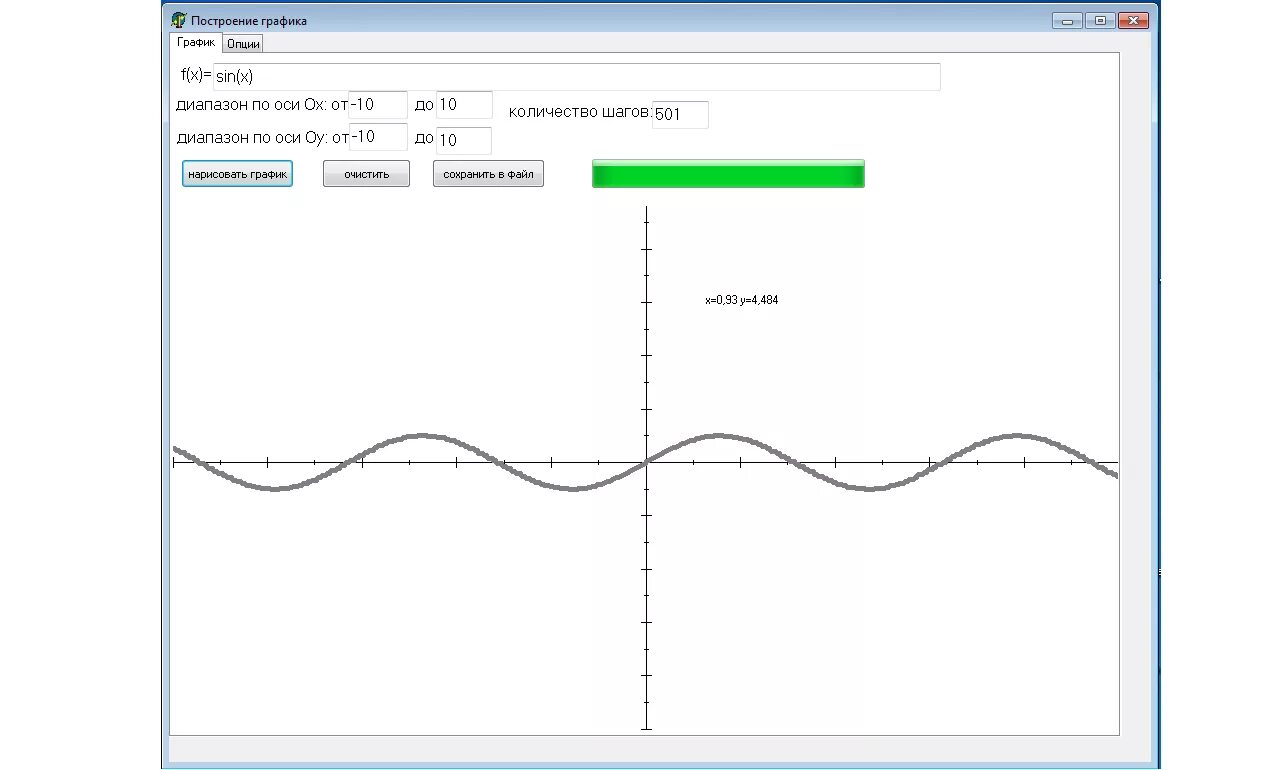Close the Построение графика window
The image size is (1274, 770).
1133,20
